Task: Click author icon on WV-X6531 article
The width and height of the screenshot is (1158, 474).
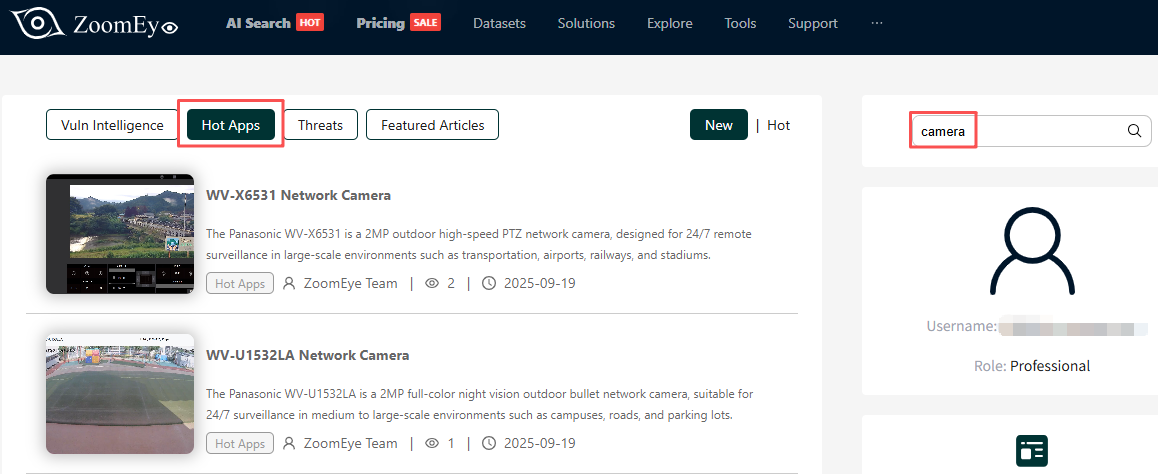Action: pyautogui.click(x=290, y=283)
